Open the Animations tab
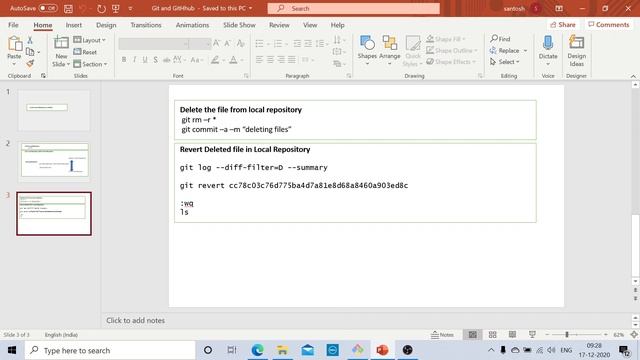 click(192, 25)
